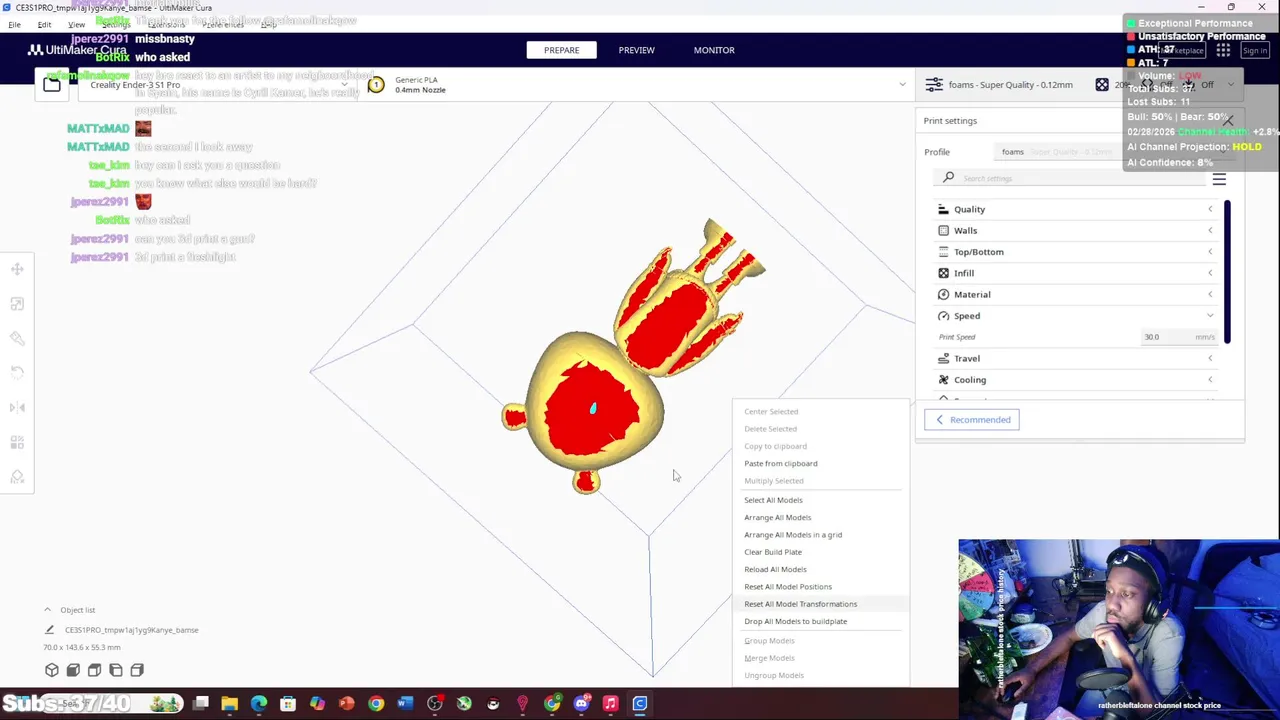This screenshot has height=720, width=1280.
Task: Close the Print settings panel
Action: (x=1228, y=121)
